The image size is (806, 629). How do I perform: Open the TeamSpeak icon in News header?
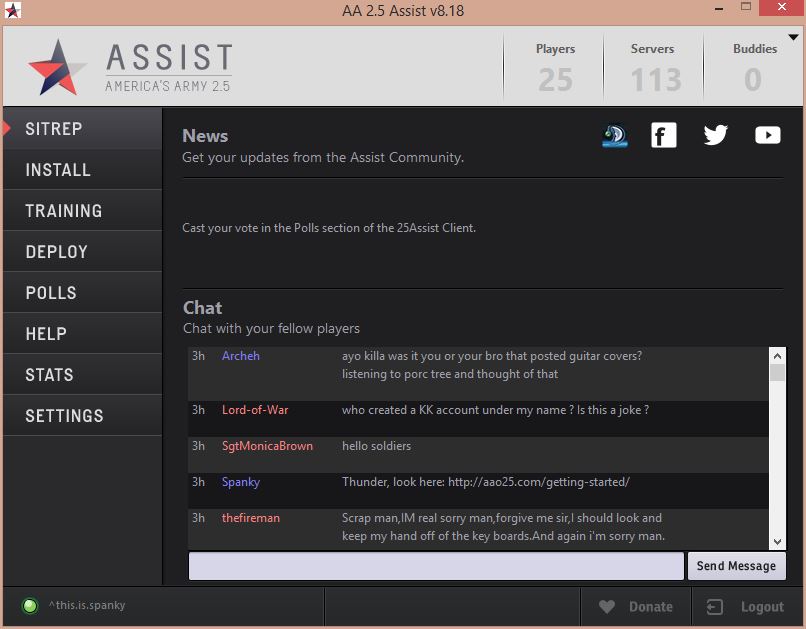coord(615,136)
